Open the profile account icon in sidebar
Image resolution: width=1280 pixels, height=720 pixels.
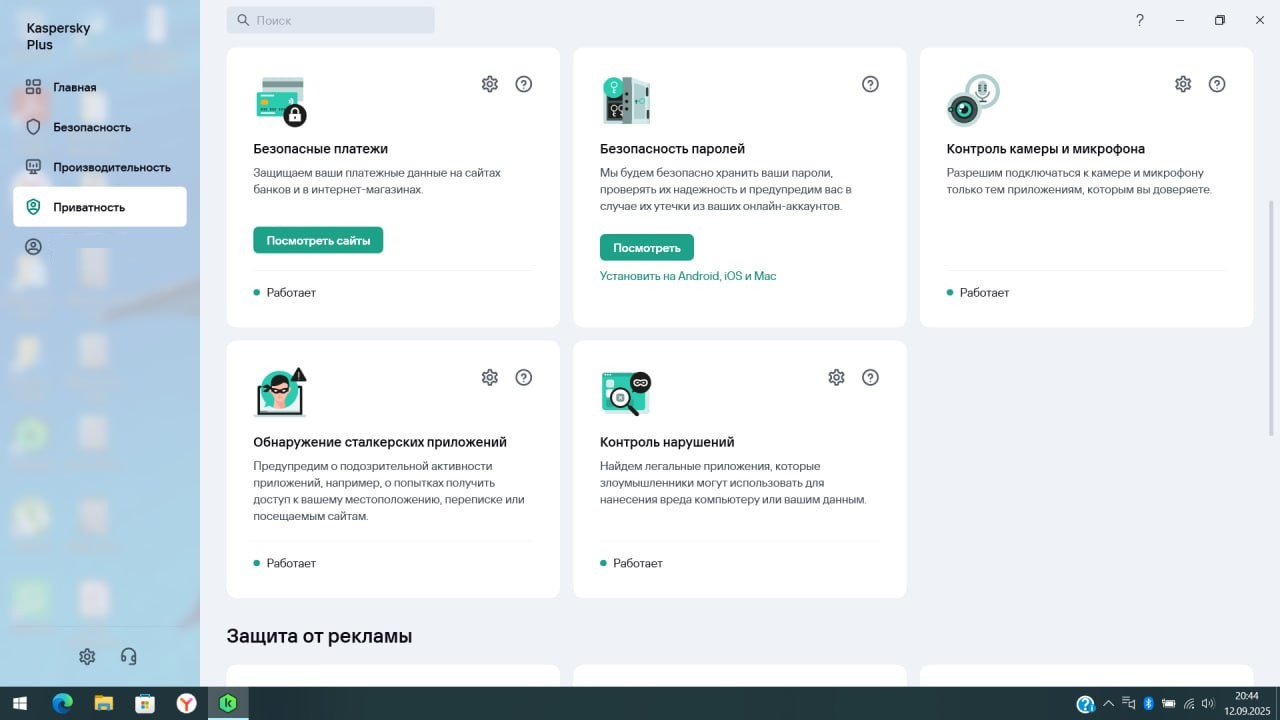pyautogui.click(x=34, y=247)
